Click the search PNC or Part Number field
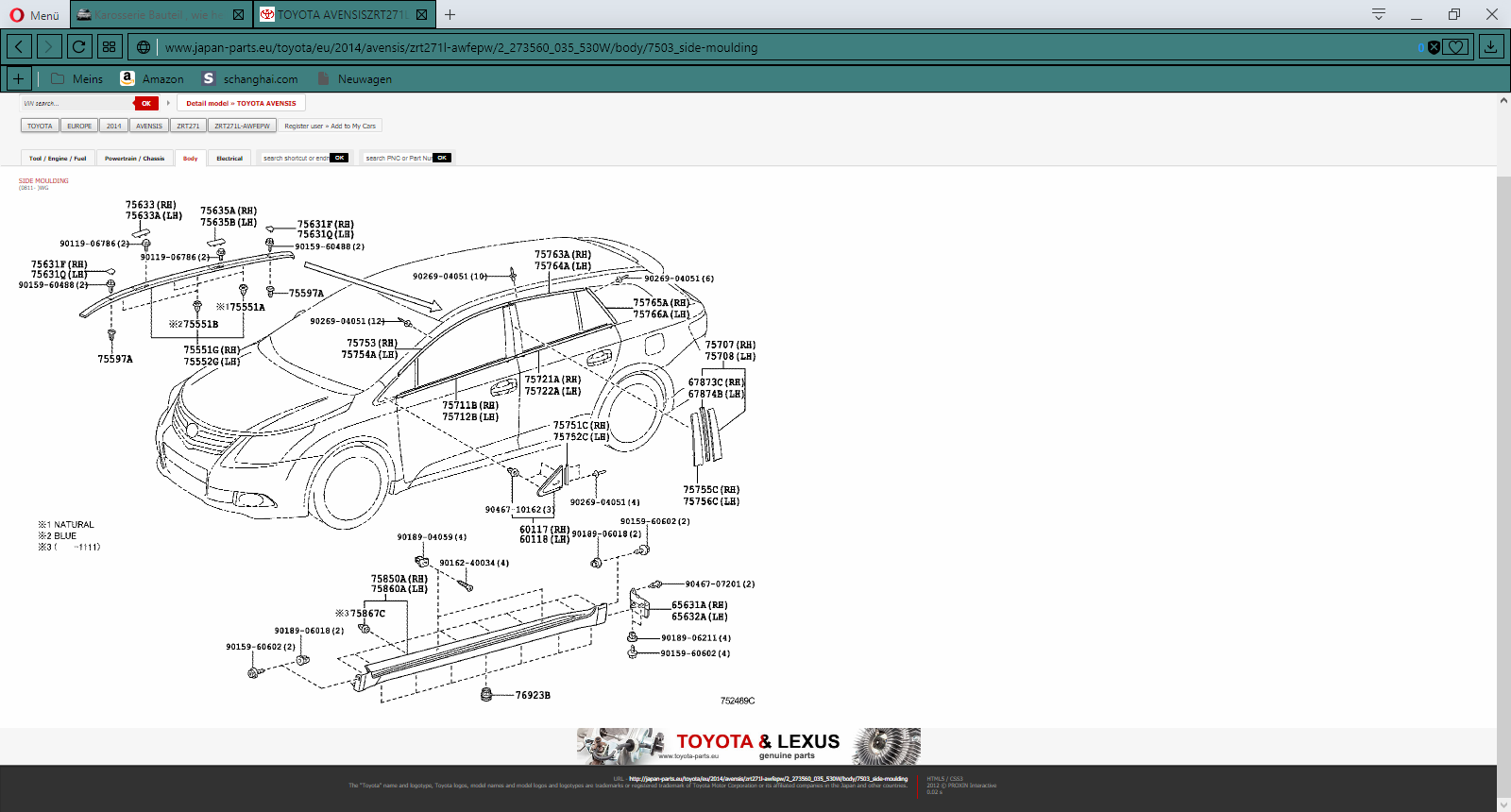This screenshot has height=812, width=1511. [x=398, y=158]
